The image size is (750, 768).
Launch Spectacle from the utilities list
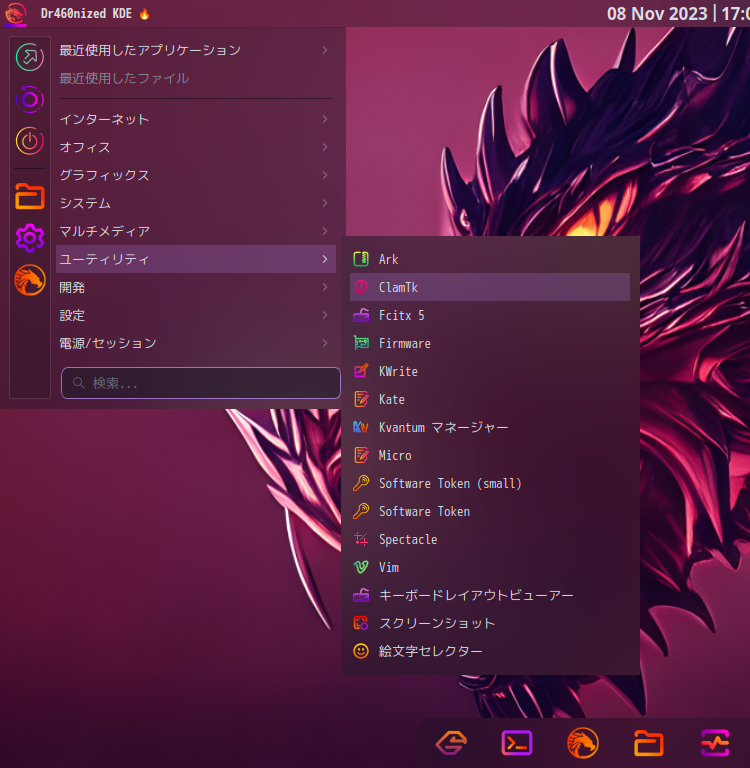point(490,539)
